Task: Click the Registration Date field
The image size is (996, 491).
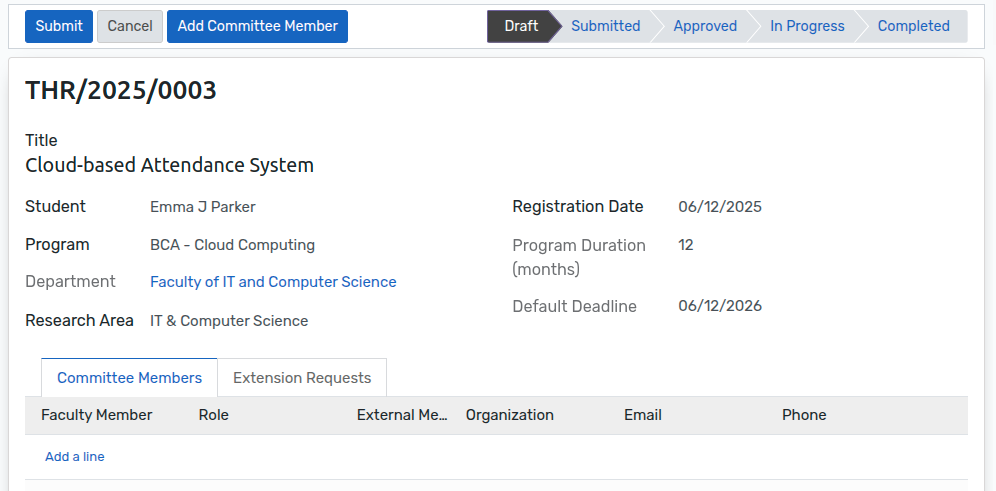Action: click(x=720, y=207)
